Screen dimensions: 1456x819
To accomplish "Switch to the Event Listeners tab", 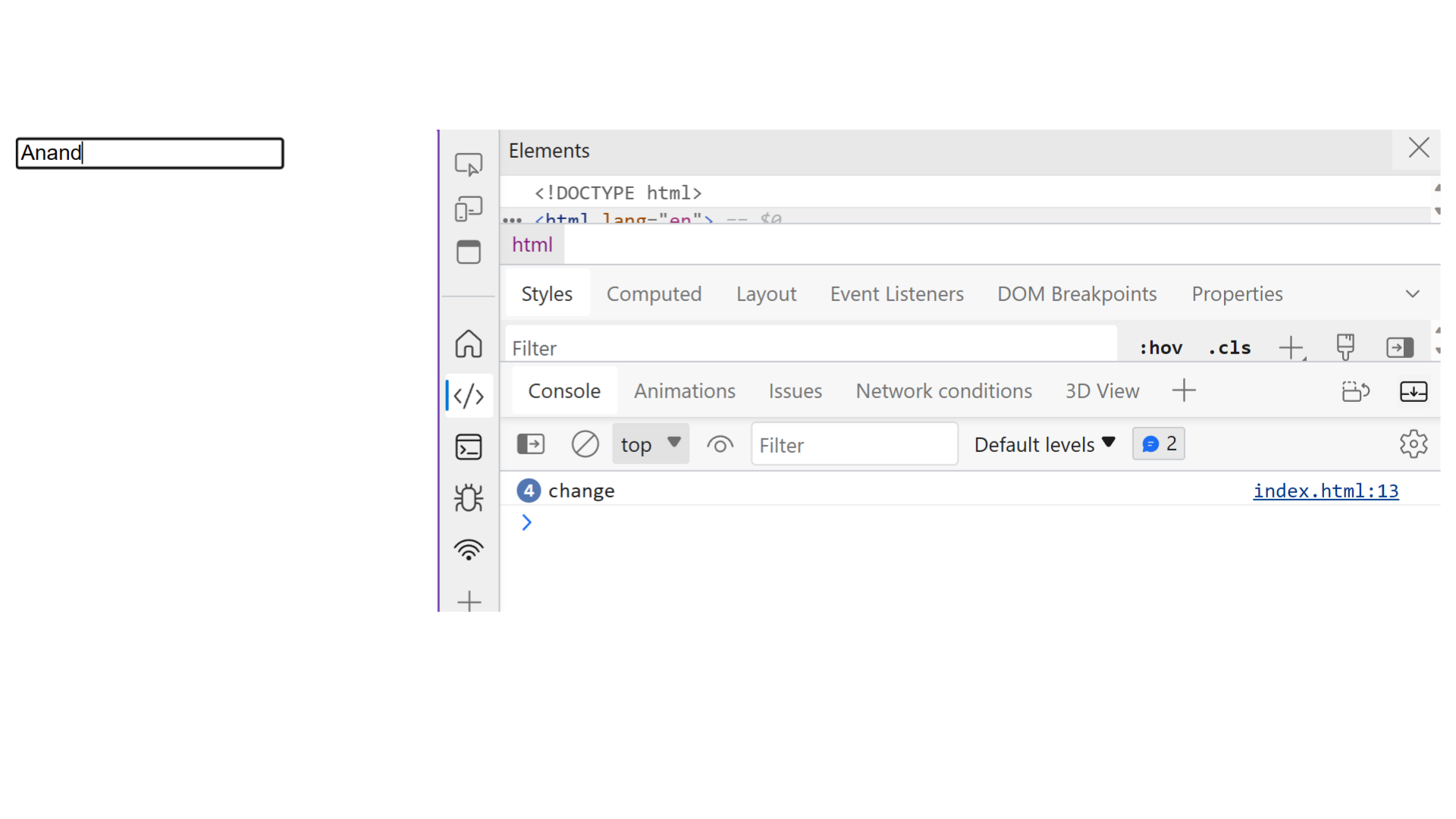I will (897, 294).
